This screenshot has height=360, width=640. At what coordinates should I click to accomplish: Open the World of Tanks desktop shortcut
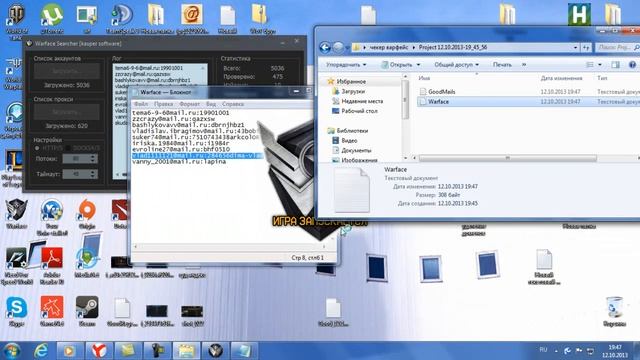coord(16,18)
